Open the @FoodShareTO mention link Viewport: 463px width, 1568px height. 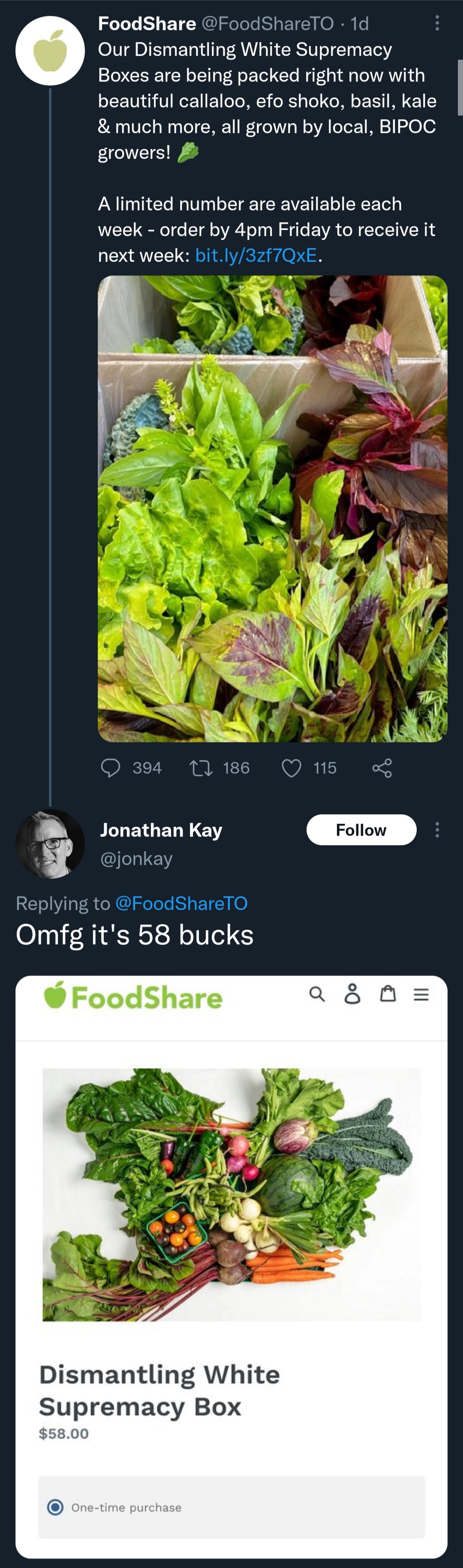(181, 903)
